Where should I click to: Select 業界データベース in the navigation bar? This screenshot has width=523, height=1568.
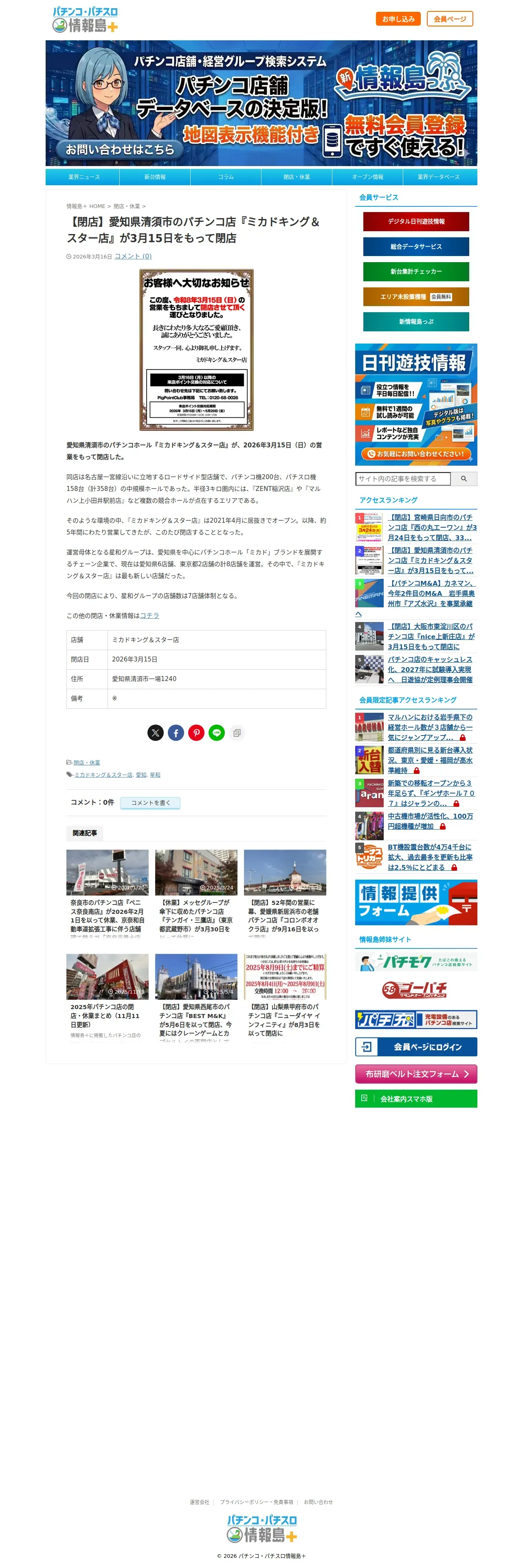438,177
